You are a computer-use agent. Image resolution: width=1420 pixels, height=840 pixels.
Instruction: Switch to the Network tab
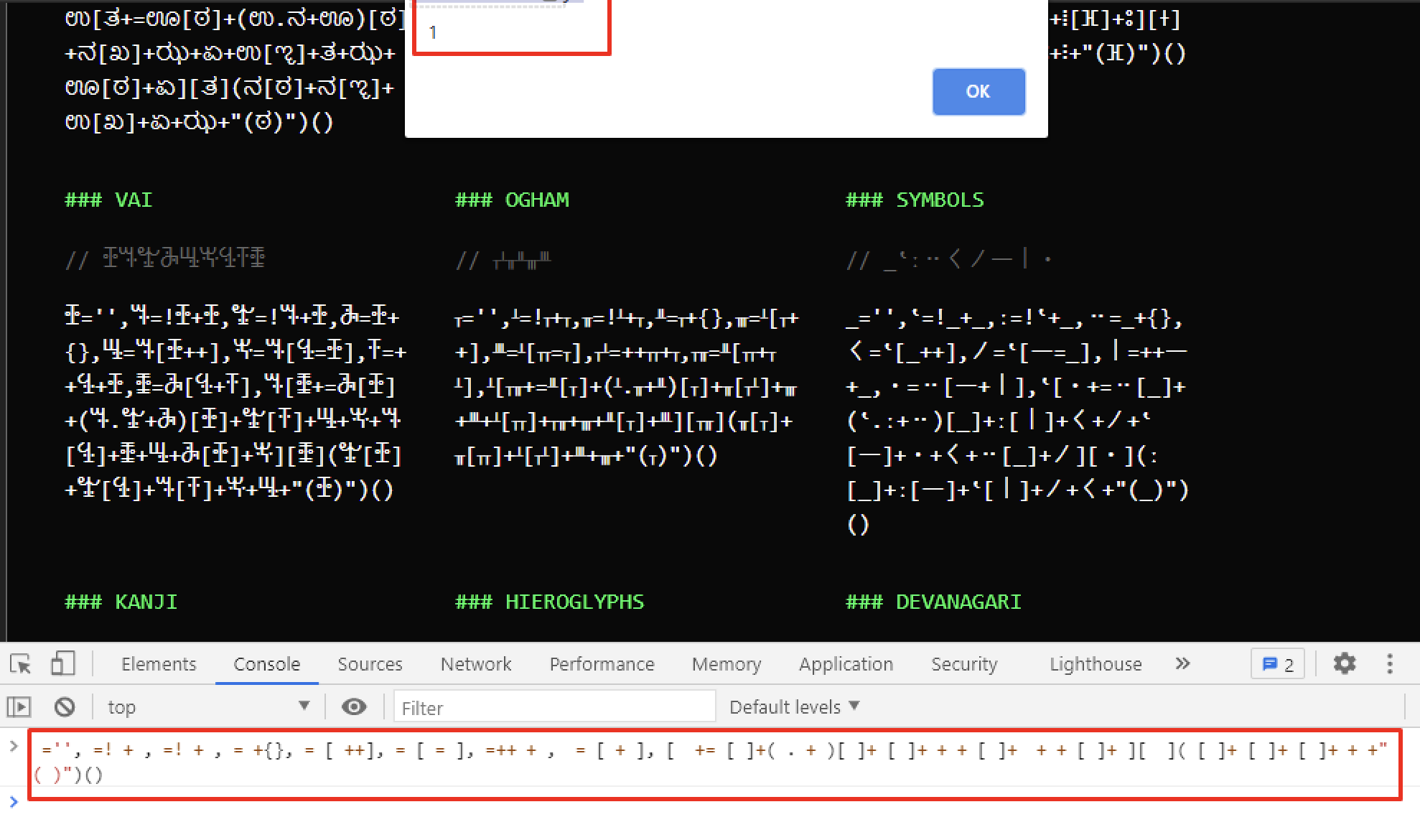(476, 664)
